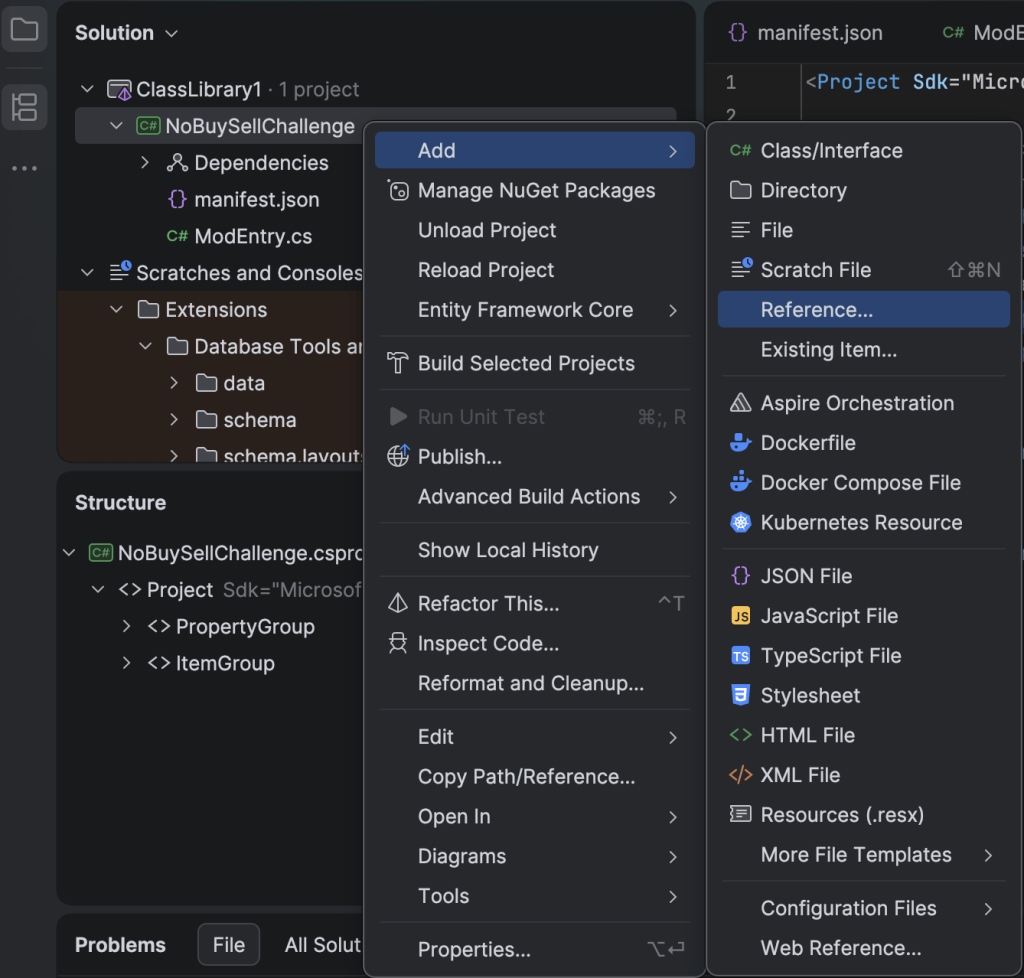
Task: Click the Manage NuGet Packages icon
Action: (398, 191)
